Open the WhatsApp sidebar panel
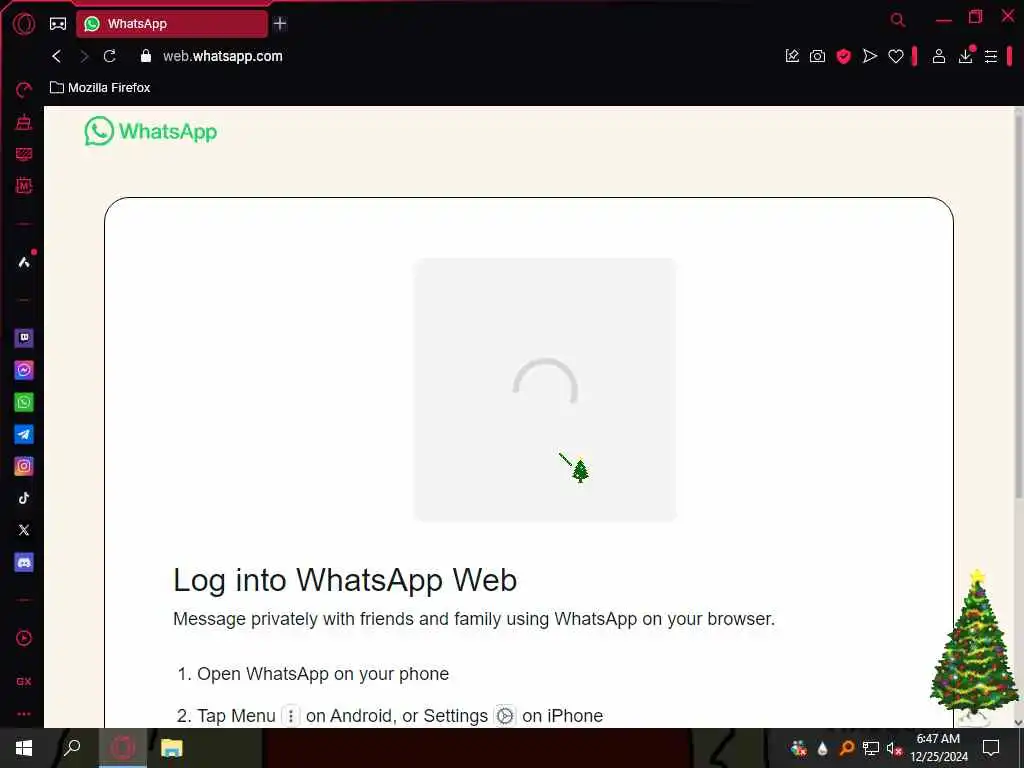The height and width of the screenshot is (768, 1024). pos(24,402)
